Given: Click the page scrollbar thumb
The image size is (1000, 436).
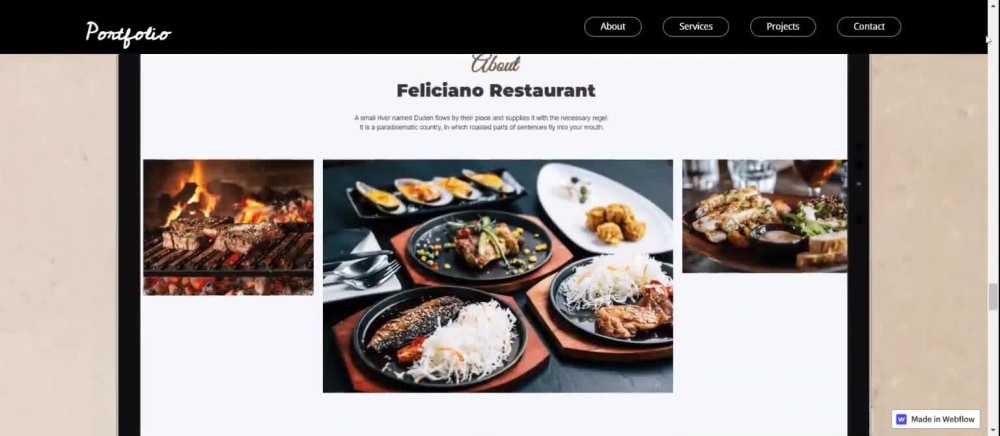Looking at the screenshot, I should tap(992, 296).
